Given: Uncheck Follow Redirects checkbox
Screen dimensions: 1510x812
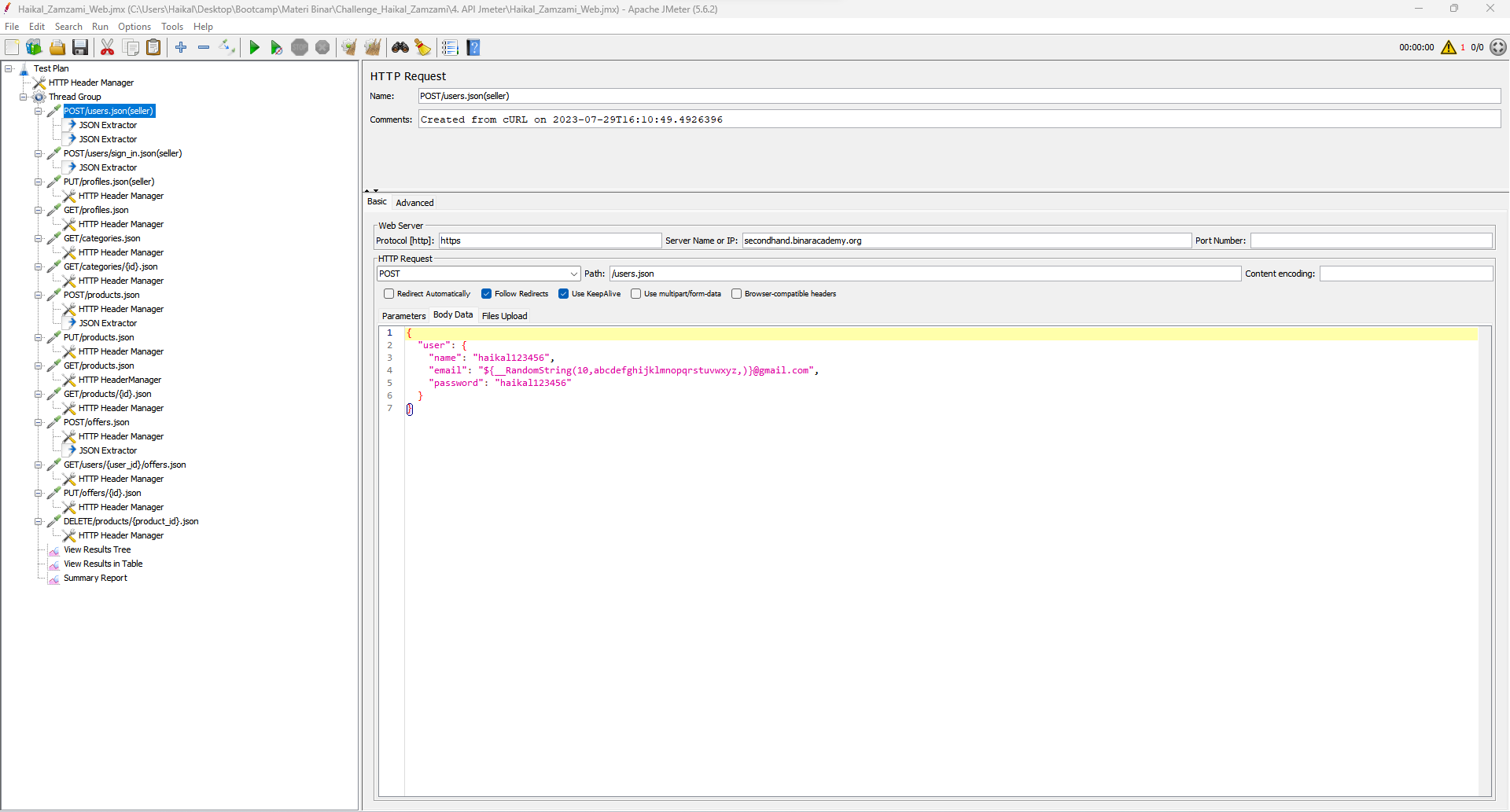Looking at the screenshot, I should click(487, 294).
